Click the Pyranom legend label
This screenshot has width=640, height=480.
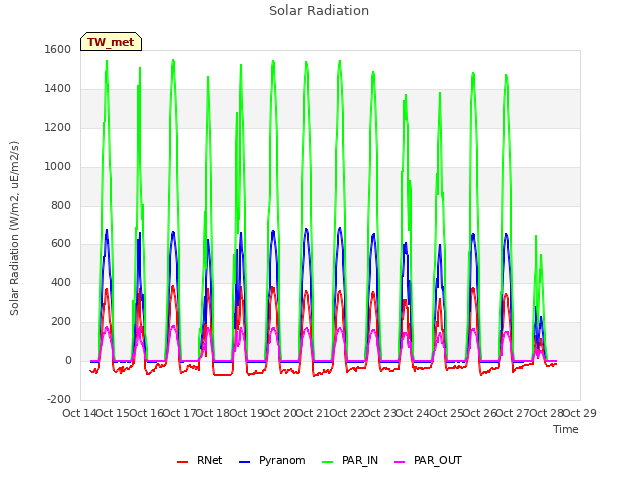pos(282,460)
